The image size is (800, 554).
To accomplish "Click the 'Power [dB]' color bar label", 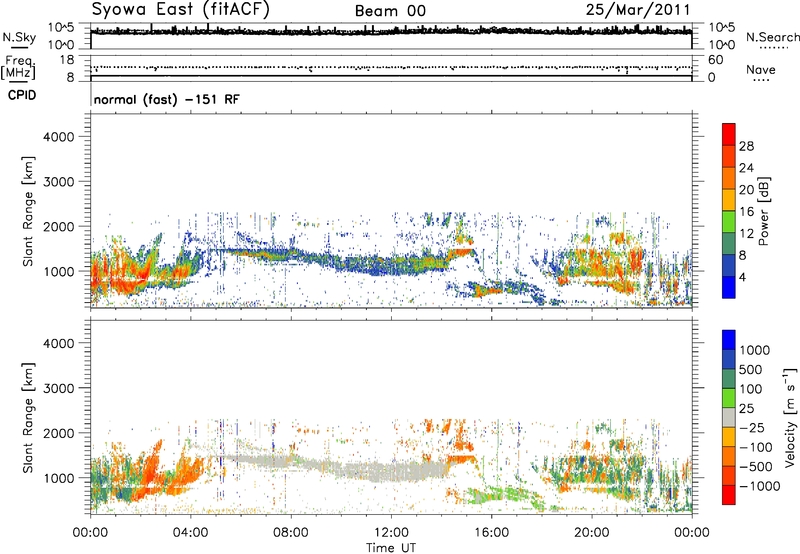I will pos(763,211).
